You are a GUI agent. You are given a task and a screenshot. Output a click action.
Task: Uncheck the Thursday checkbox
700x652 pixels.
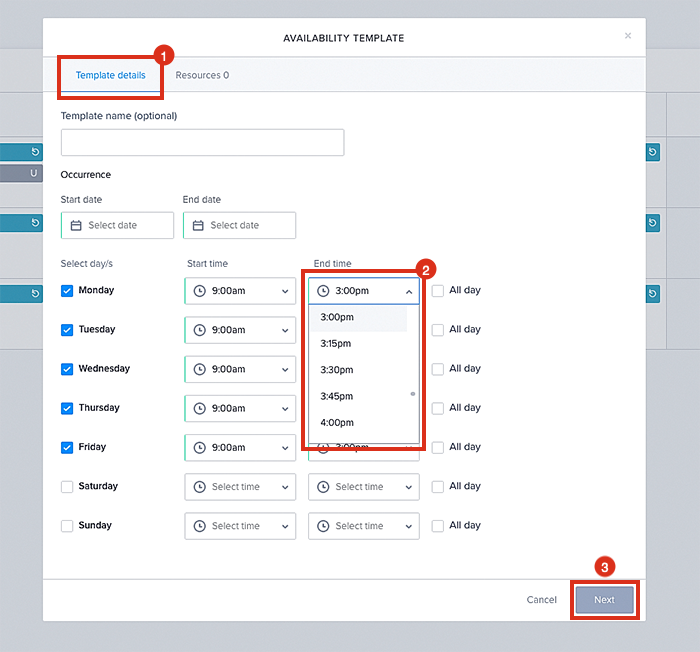pos(67,408)
